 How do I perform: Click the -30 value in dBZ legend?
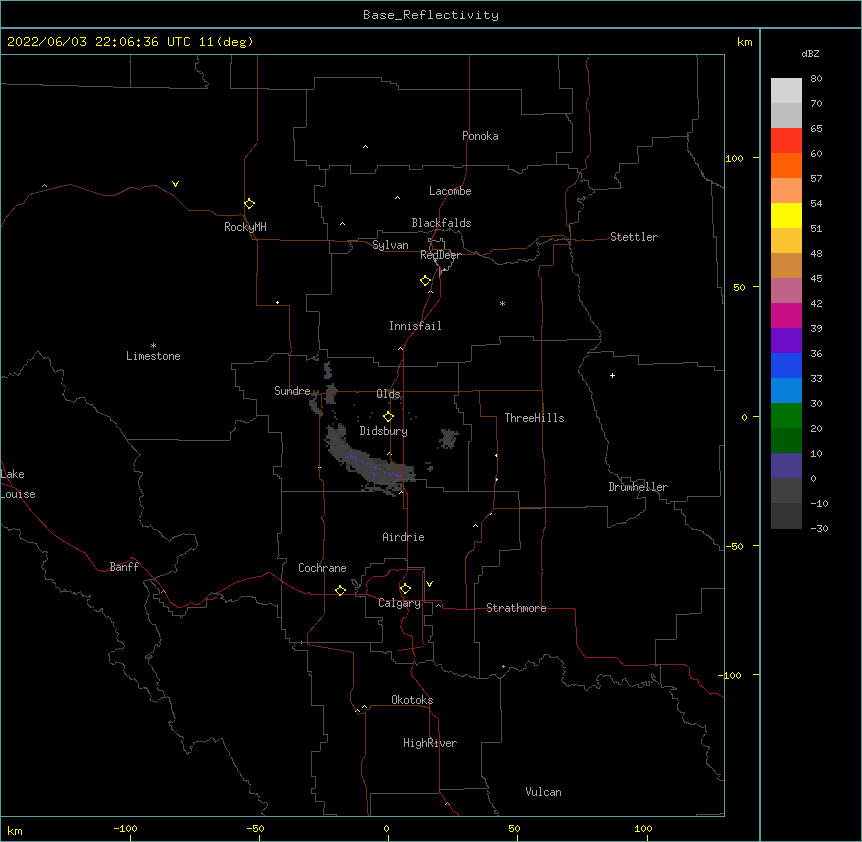(819, 529)
